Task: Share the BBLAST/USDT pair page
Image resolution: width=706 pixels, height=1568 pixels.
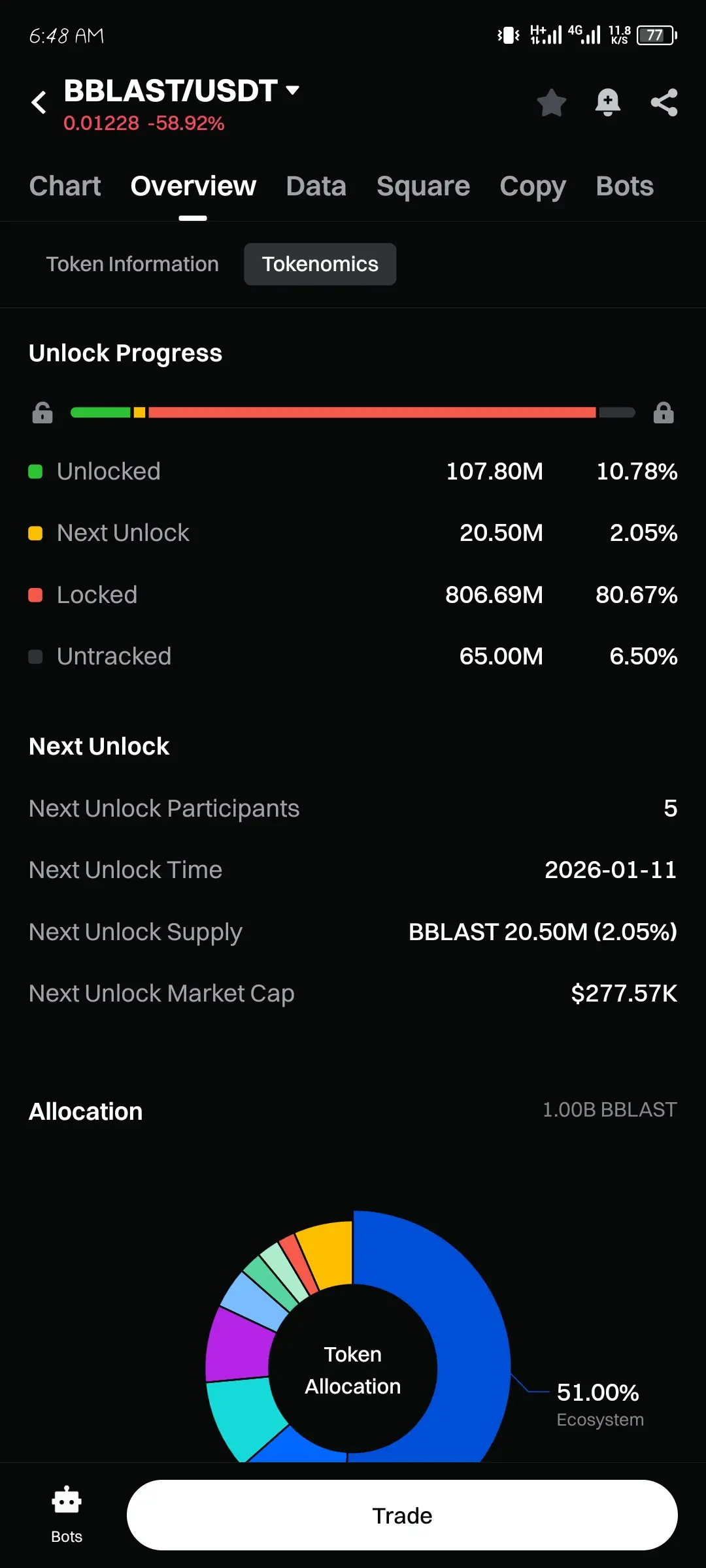Action: [664, 103]
